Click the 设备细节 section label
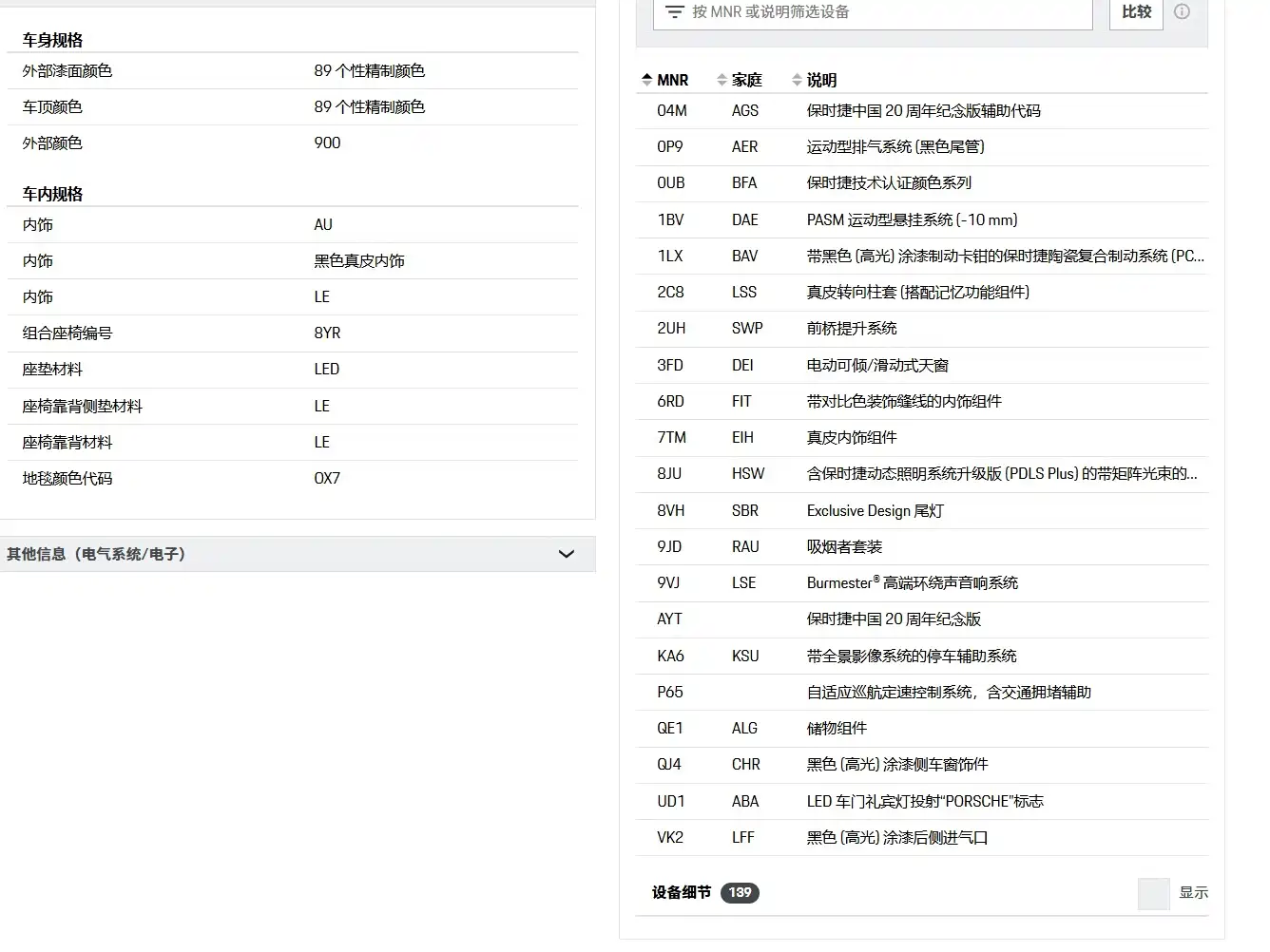This screenshot has height=952, width=1270. [681, 893]
